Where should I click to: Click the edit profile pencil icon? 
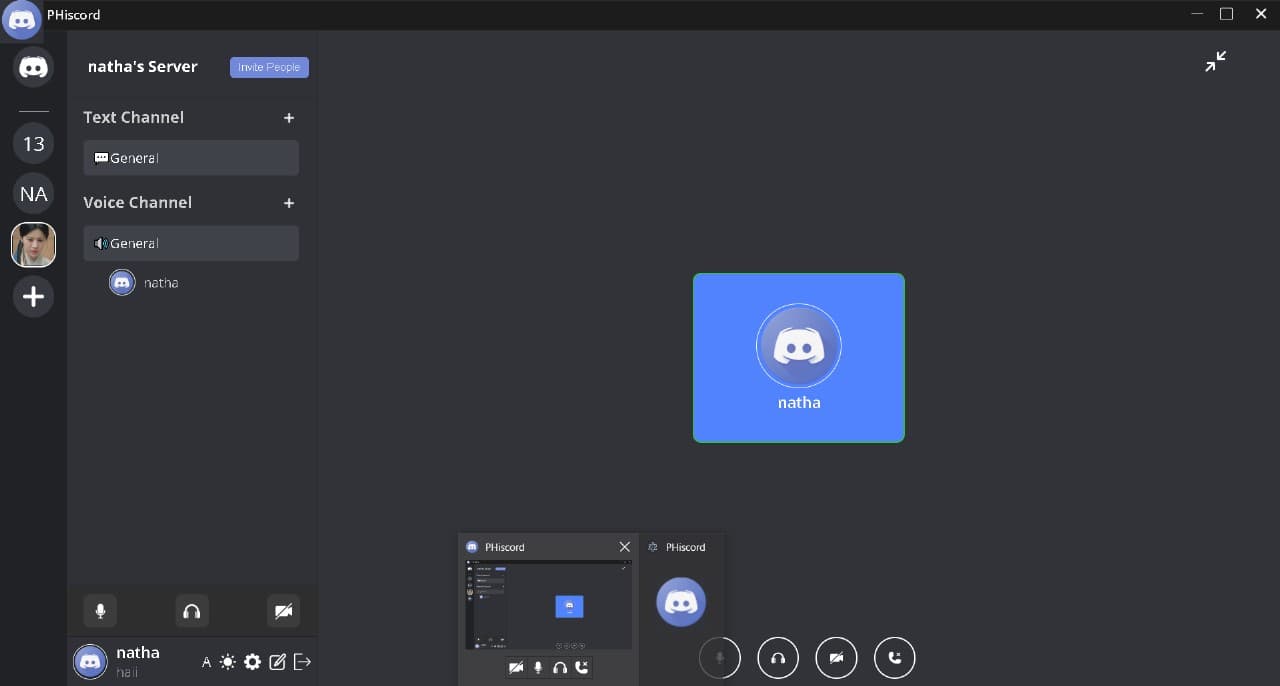pyautogui.click(x=278, y=662)
